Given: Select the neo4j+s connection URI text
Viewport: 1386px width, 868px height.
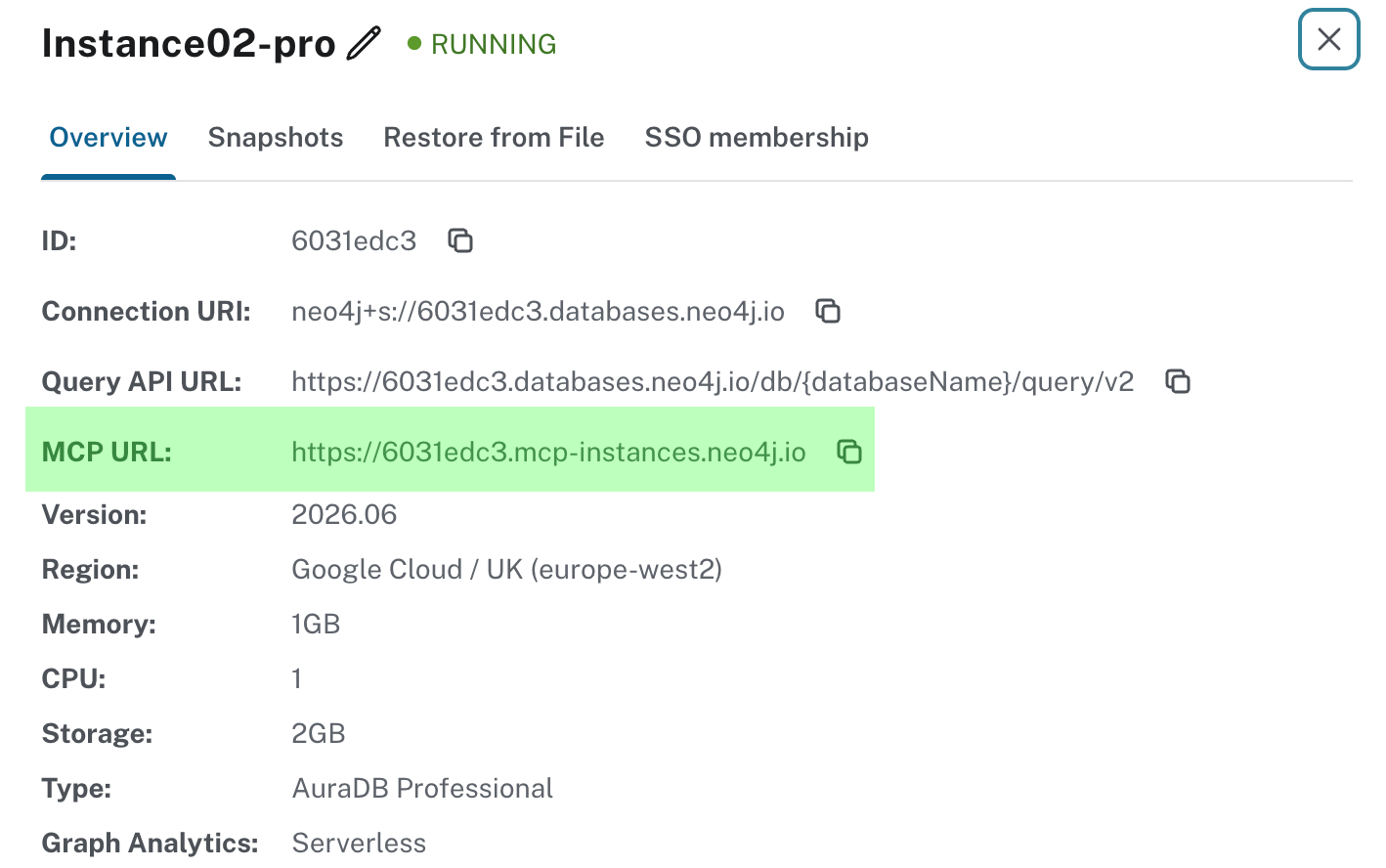Looking at the screenshot, I should [x=539, y=311].
